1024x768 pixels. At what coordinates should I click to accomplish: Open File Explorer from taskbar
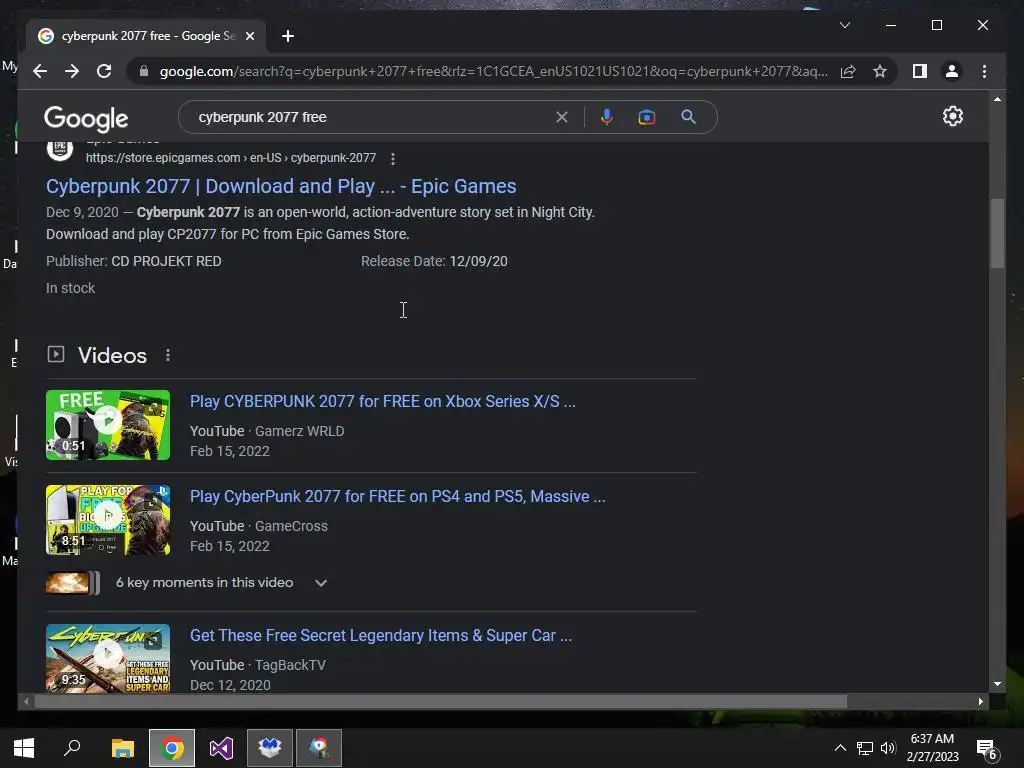pyautogui.click(x=122, y=748)
